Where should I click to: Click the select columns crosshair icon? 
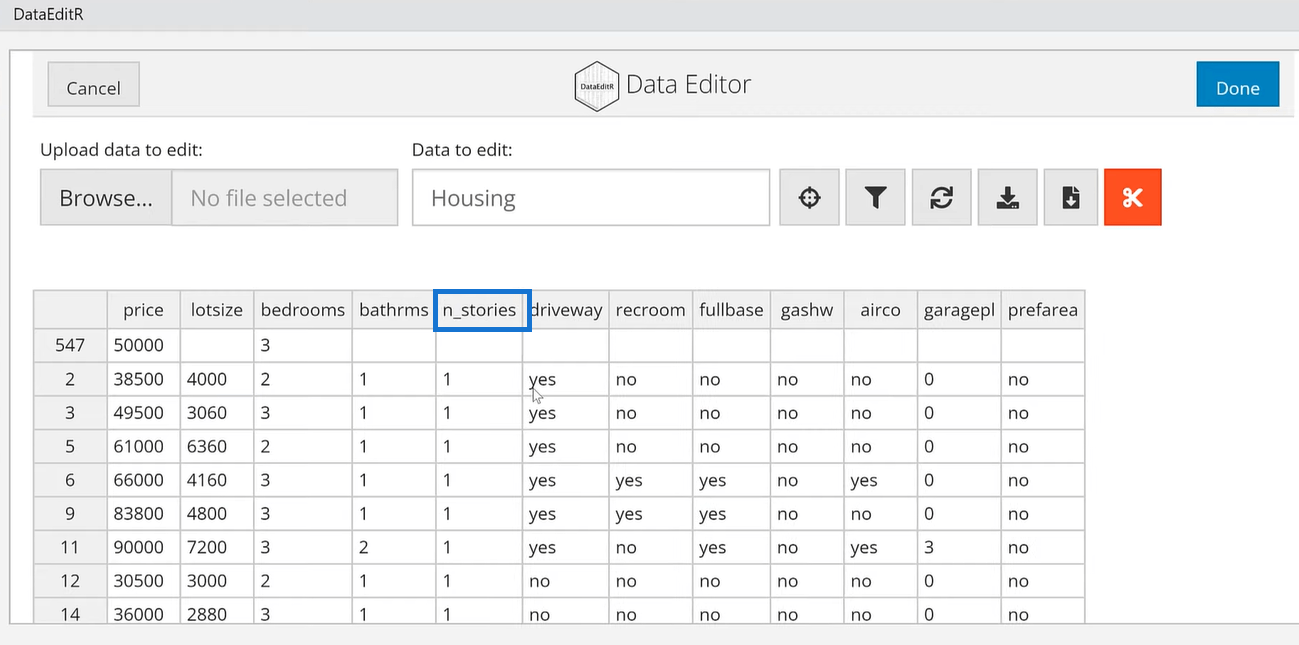[809, 197]
